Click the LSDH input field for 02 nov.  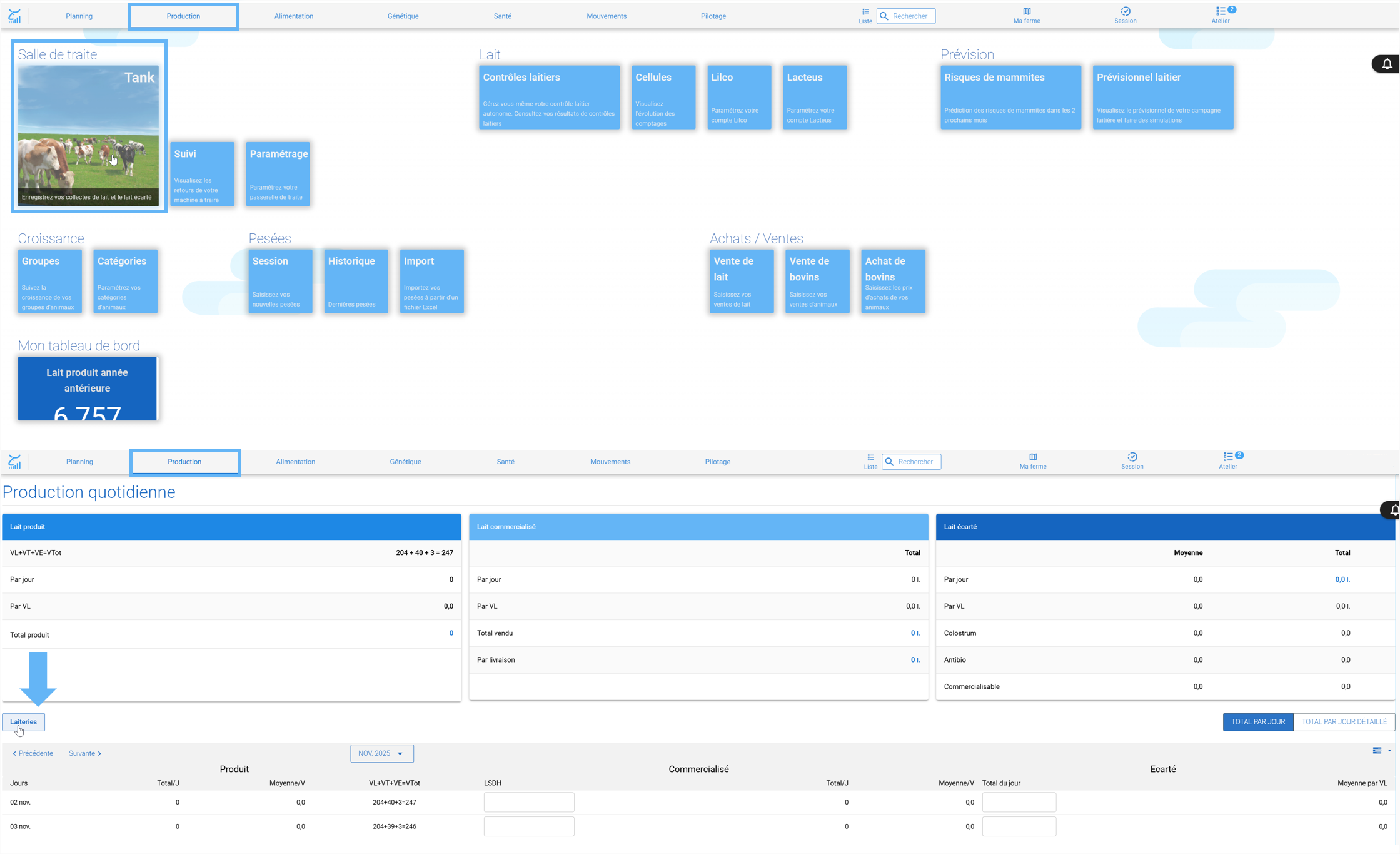coord(529,802)
